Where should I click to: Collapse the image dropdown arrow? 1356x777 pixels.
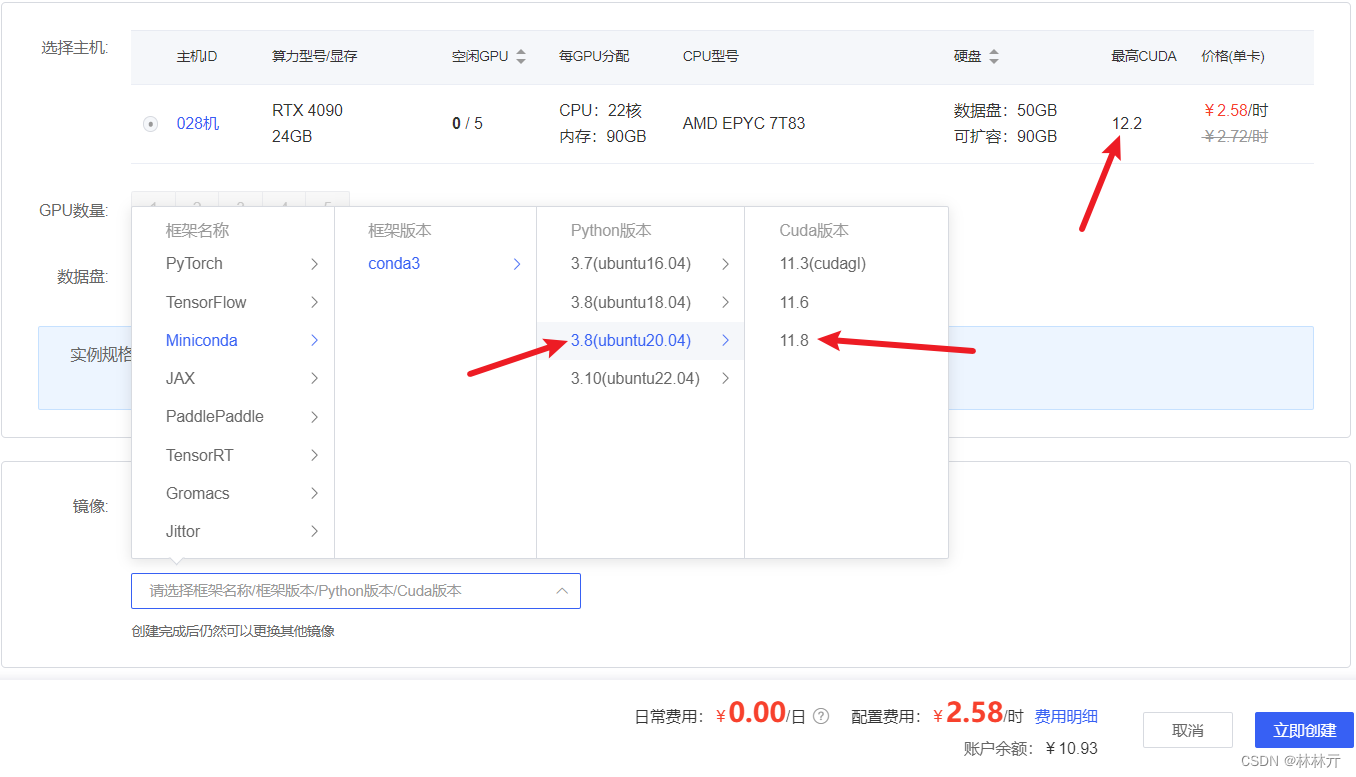(x=562, y=591)
